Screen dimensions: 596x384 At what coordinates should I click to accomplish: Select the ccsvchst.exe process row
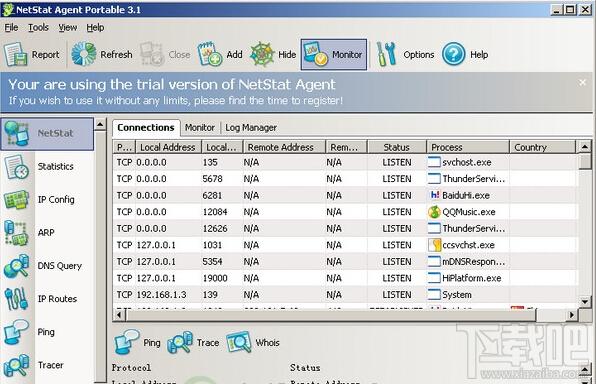(346, 245)
